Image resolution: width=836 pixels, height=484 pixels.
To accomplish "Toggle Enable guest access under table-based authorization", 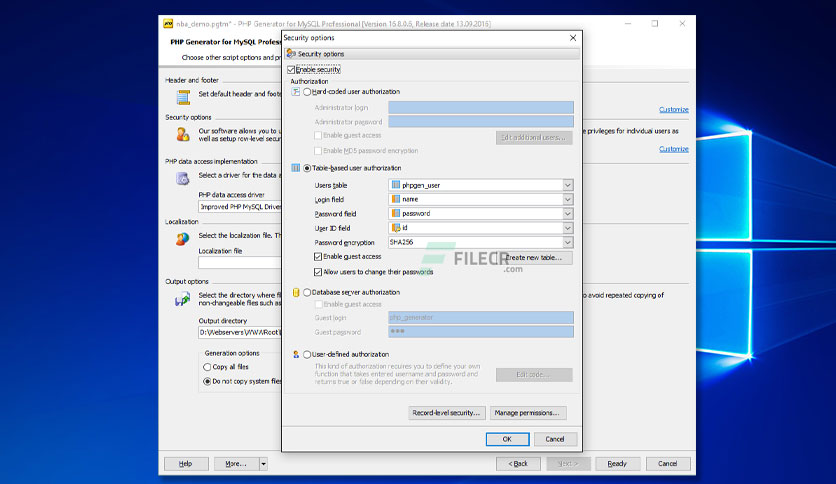I will 318,256.
